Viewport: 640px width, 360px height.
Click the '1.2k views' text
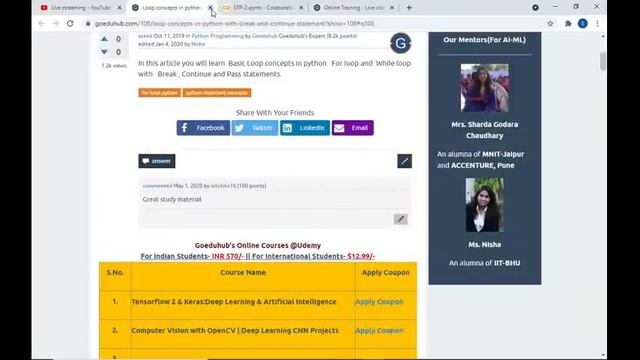pyautogui.click(x=114, y=66)
